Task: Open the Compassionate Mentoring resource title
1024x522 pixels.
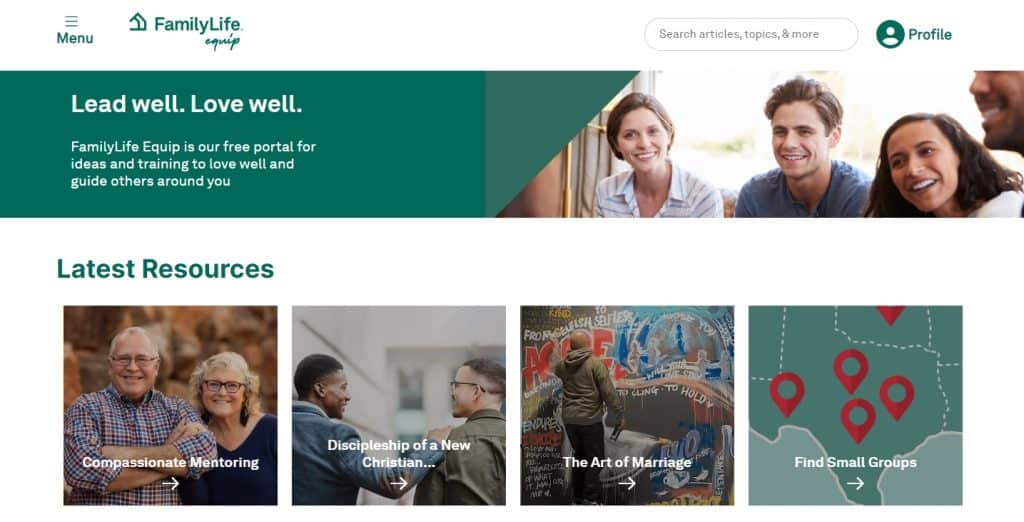Action: pos(170,462)
